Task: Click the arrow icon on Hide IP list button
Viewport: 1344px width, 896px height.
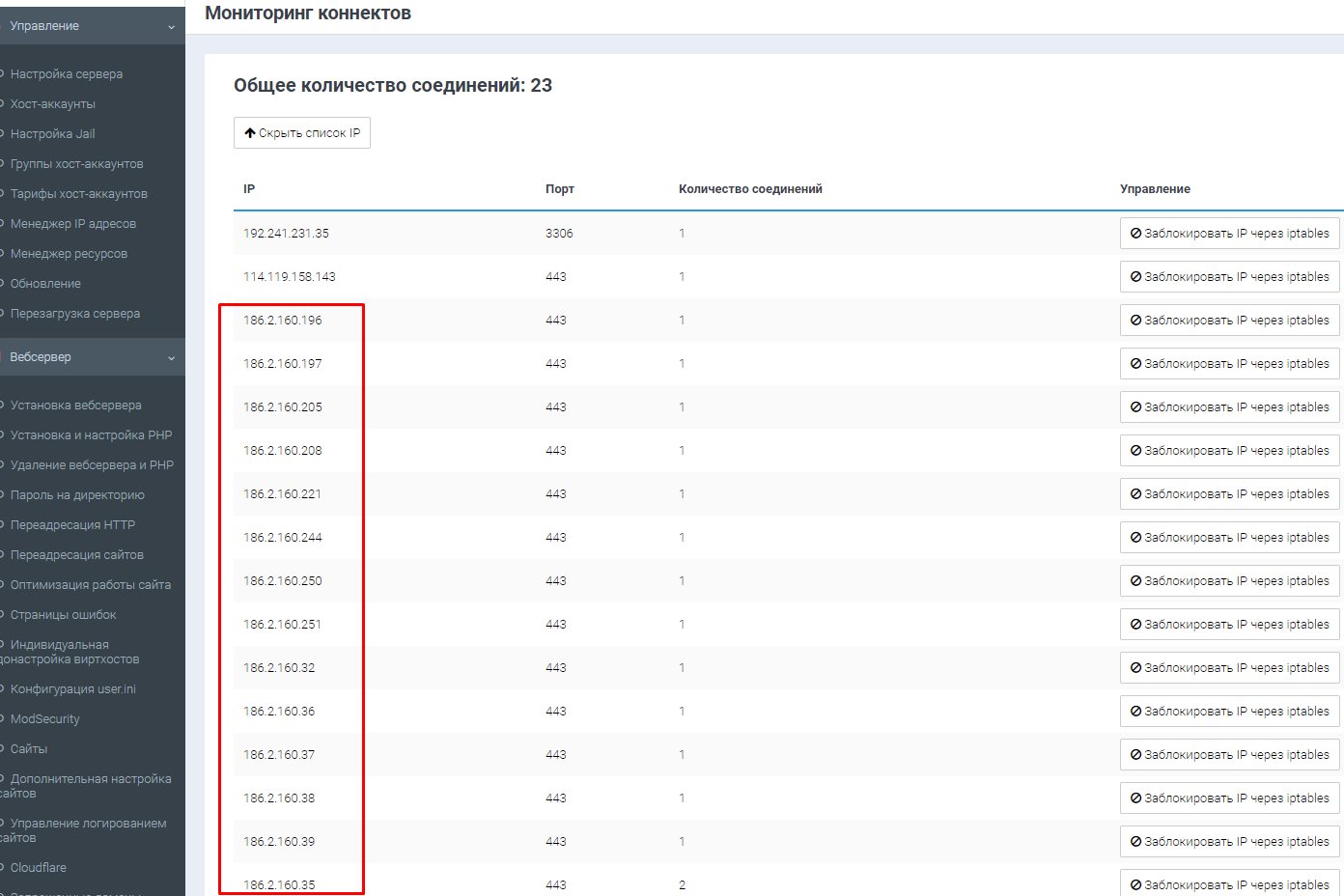Action: click(249, 133)
